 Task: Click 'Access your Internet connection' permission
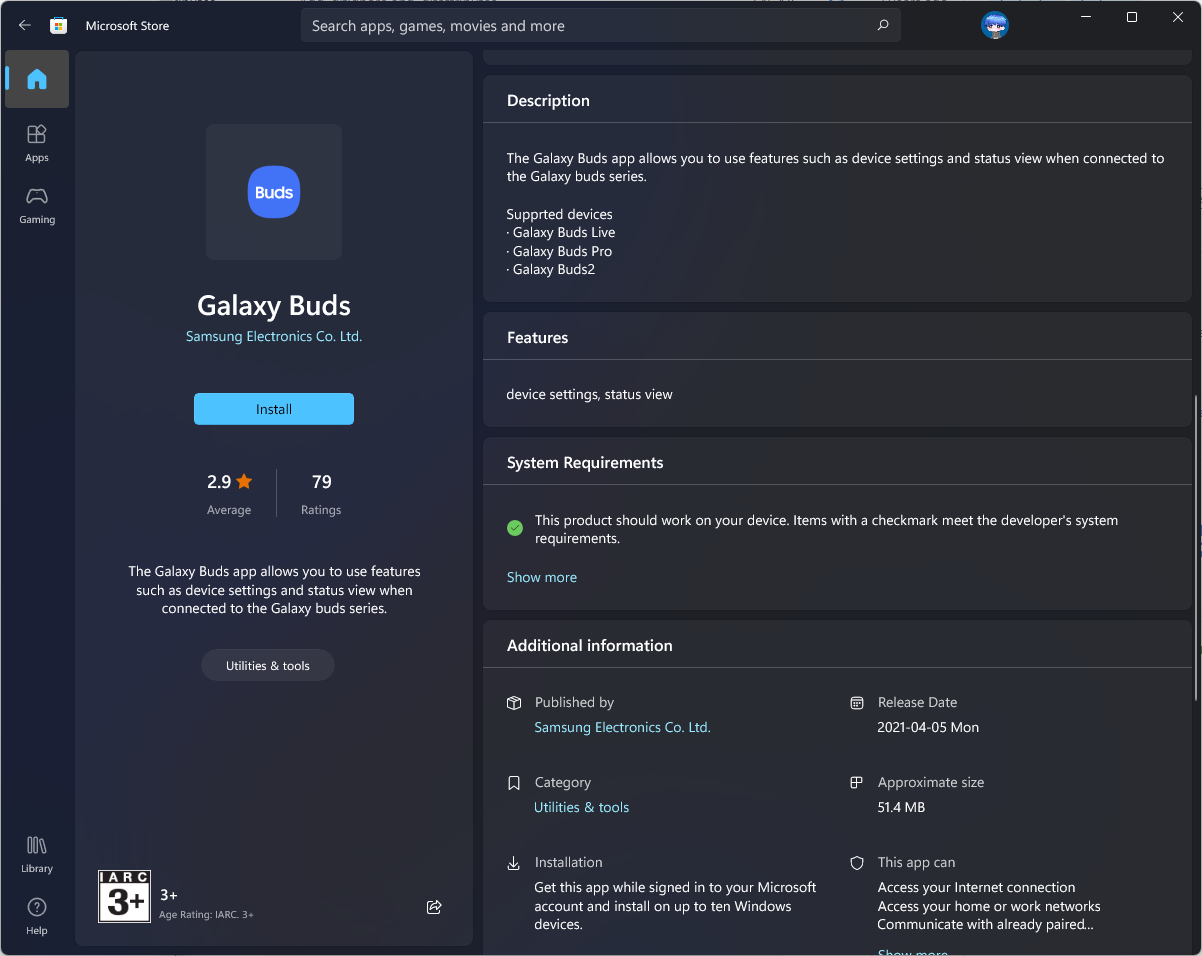point(977,888)
